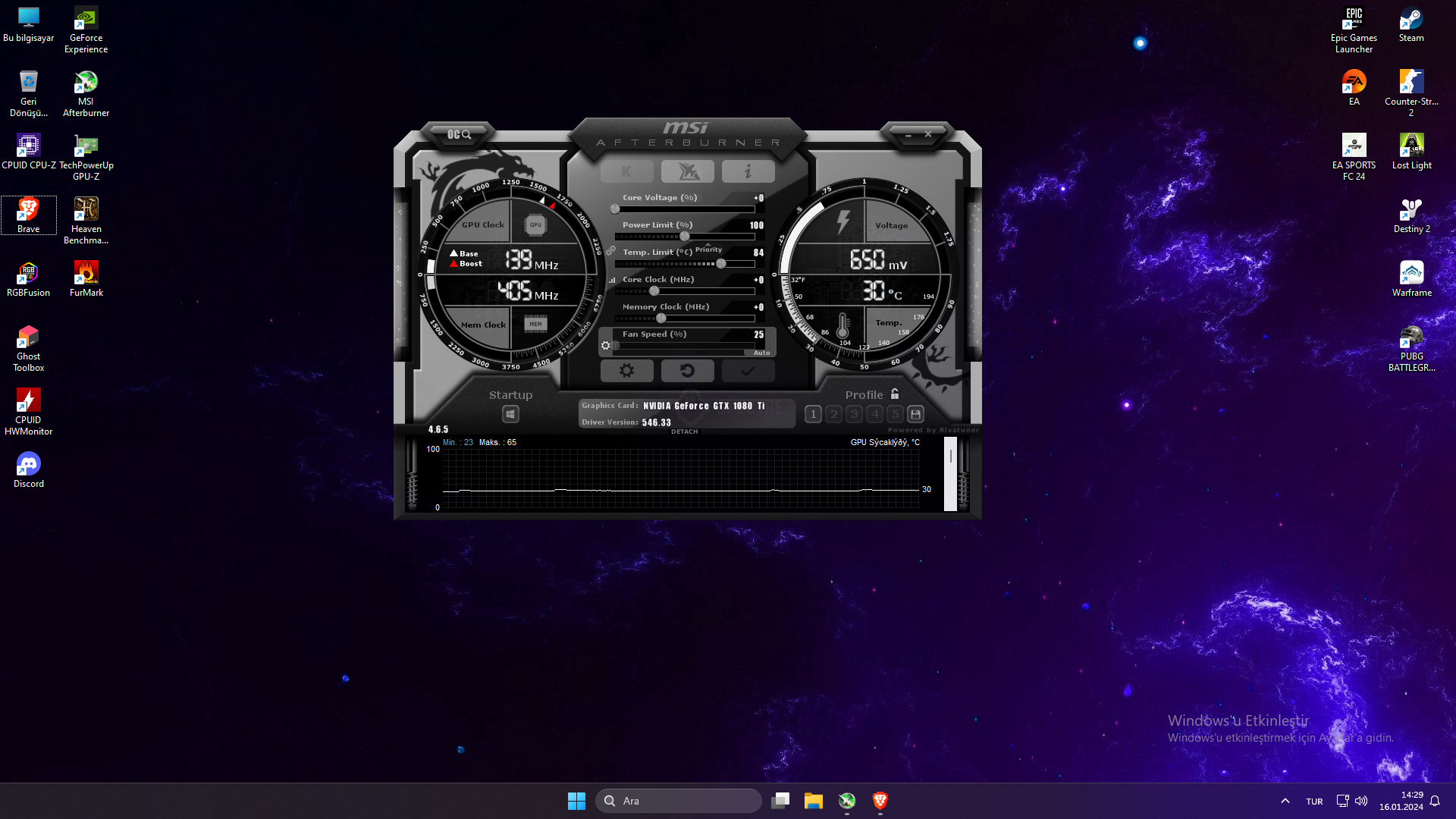The height and width of the screenshot is (819, 1456).
Task: Open Afterburner settings gear button
Action: (x=626, y=371)
